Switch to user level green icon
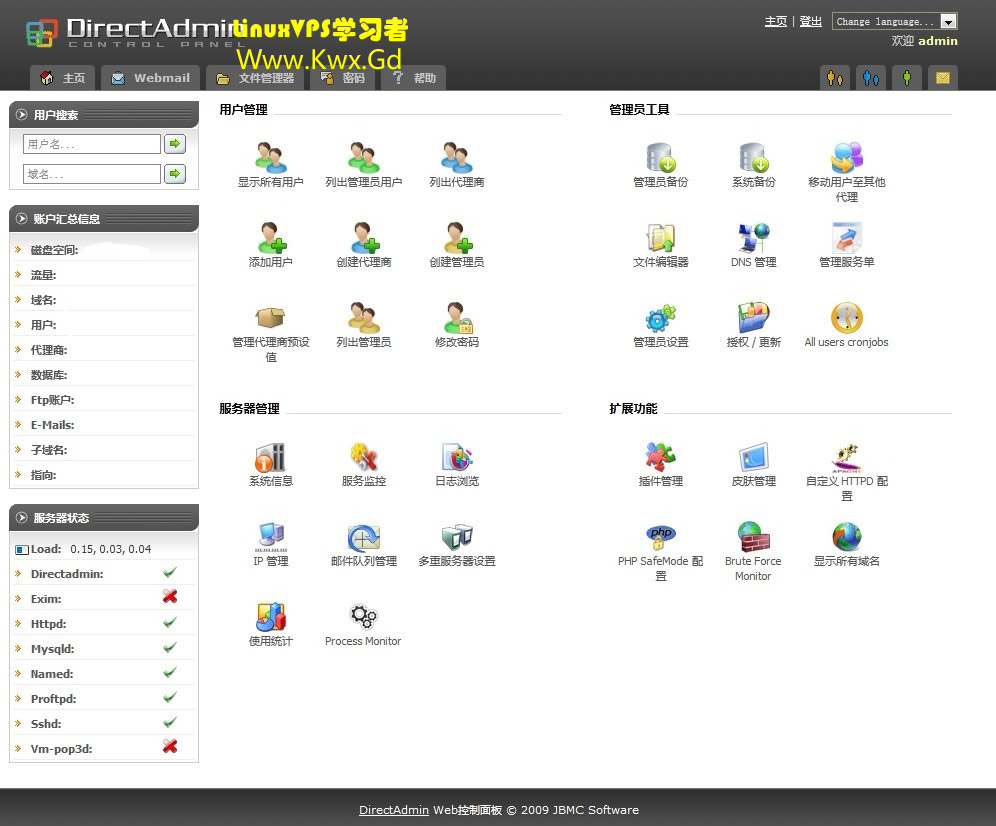This screenshot has width=996, height=826. pos(906,78)
